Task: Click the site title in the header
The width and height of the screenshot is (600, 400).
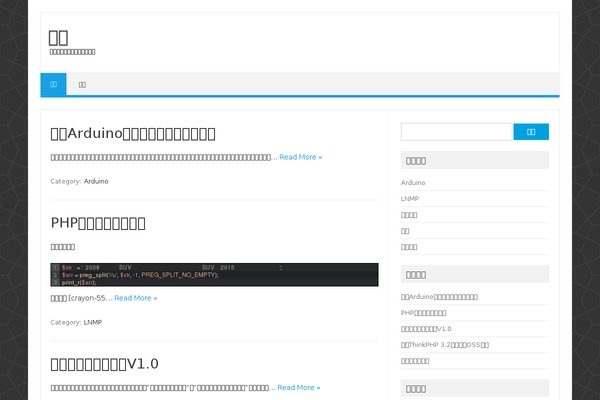Action: pyautogui.click(x=58, y=38)
